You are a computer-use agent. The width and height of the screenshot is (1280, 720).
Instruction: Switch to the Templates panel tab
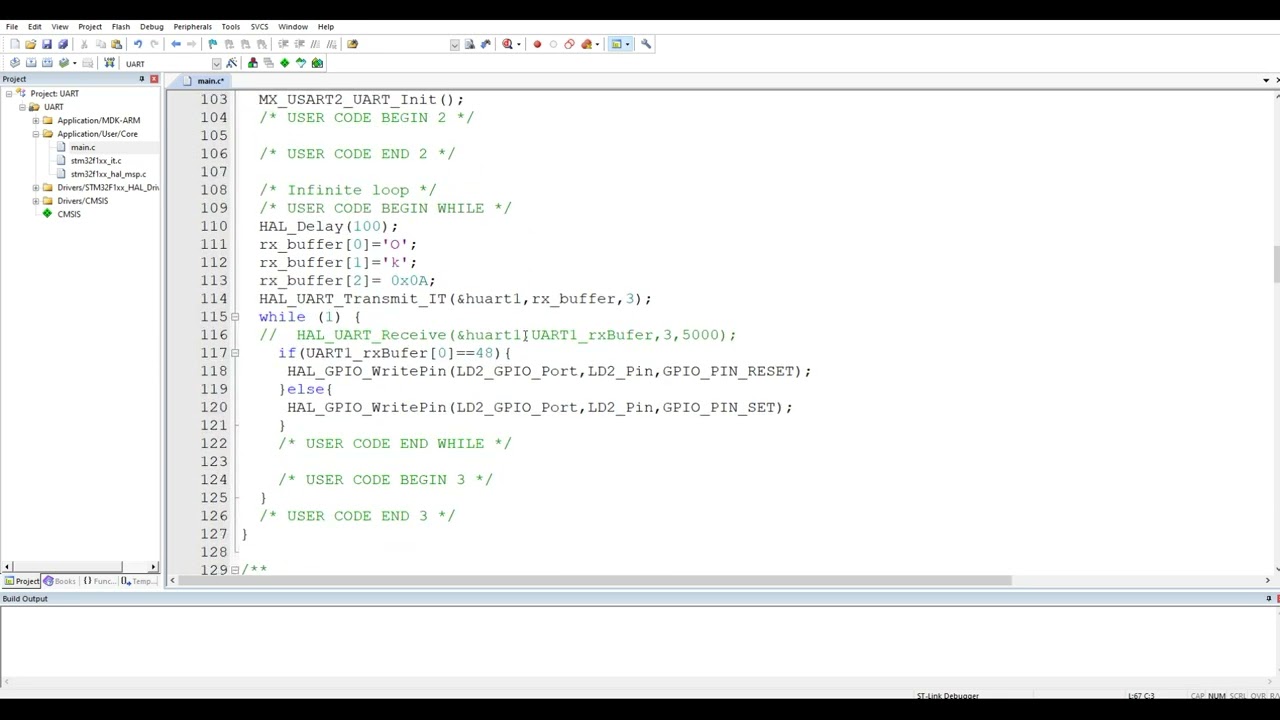tap(138, 581)
